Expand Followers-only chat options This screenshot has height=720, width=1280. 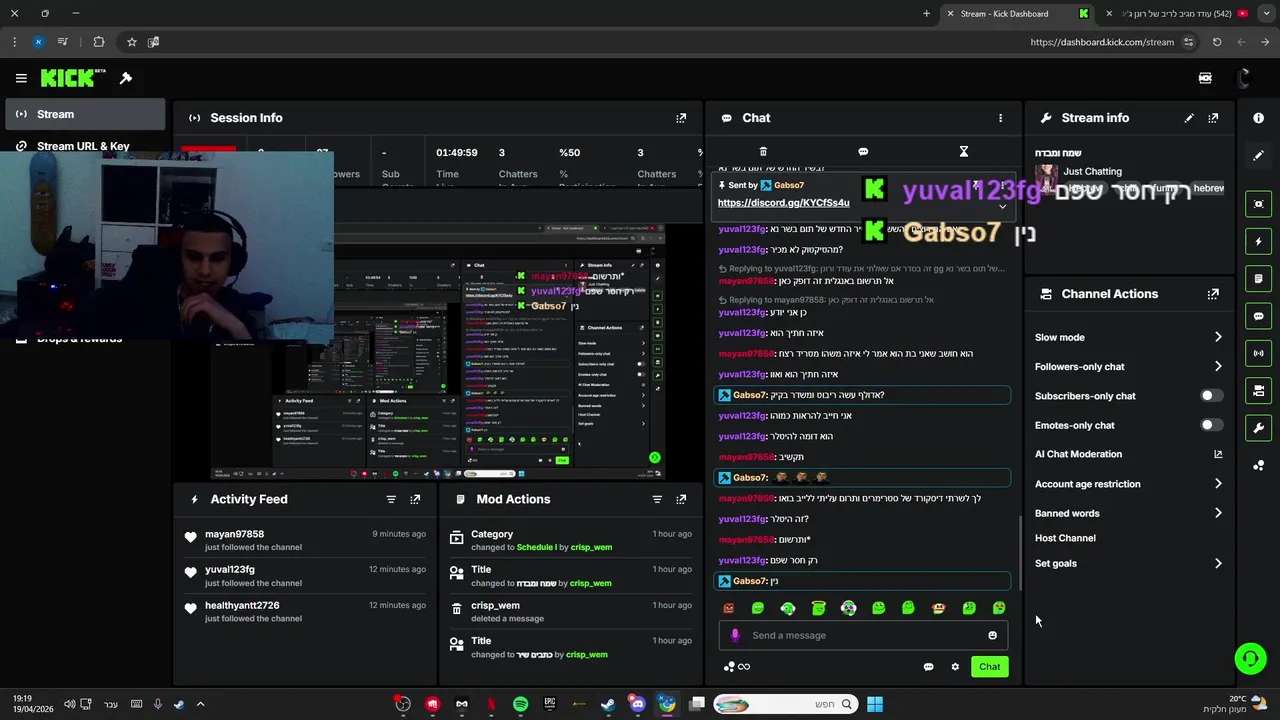click(1218, 366)
